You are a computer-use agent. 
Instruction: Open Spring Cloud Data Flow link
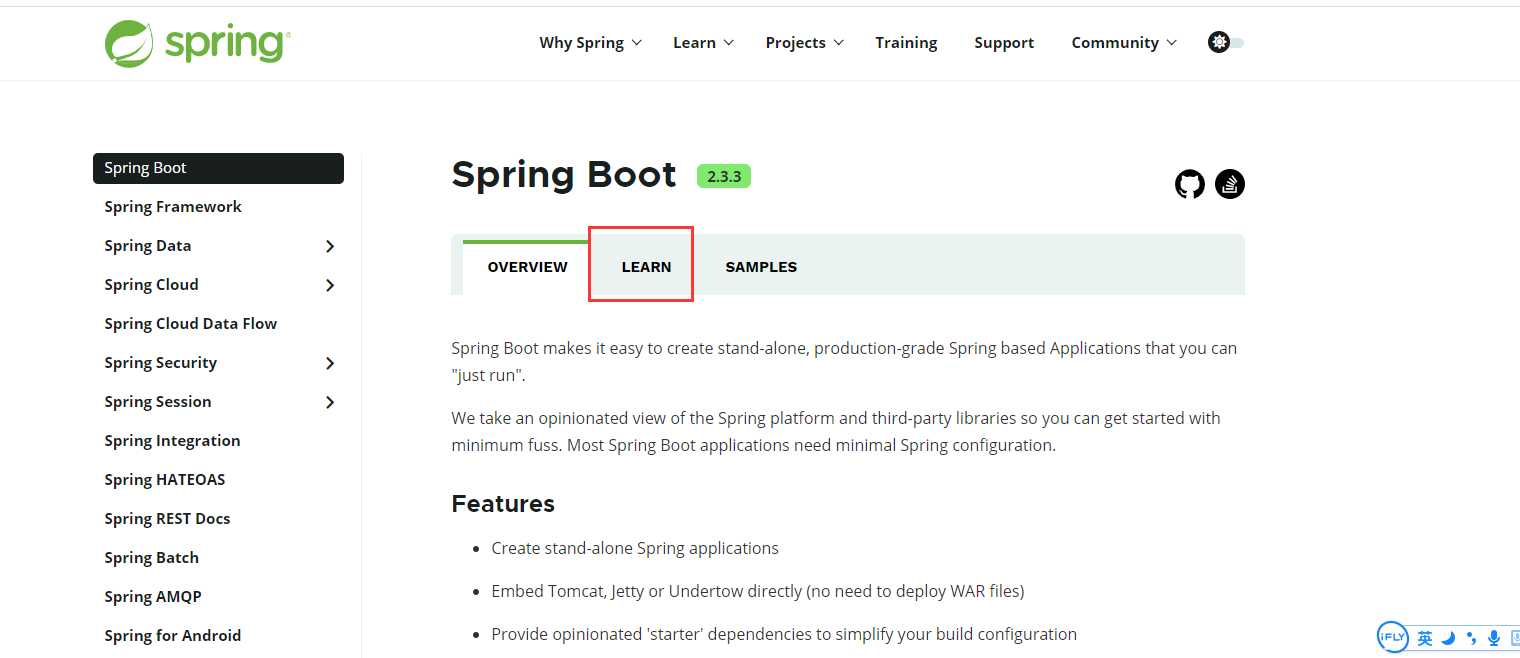pos(190,324)
